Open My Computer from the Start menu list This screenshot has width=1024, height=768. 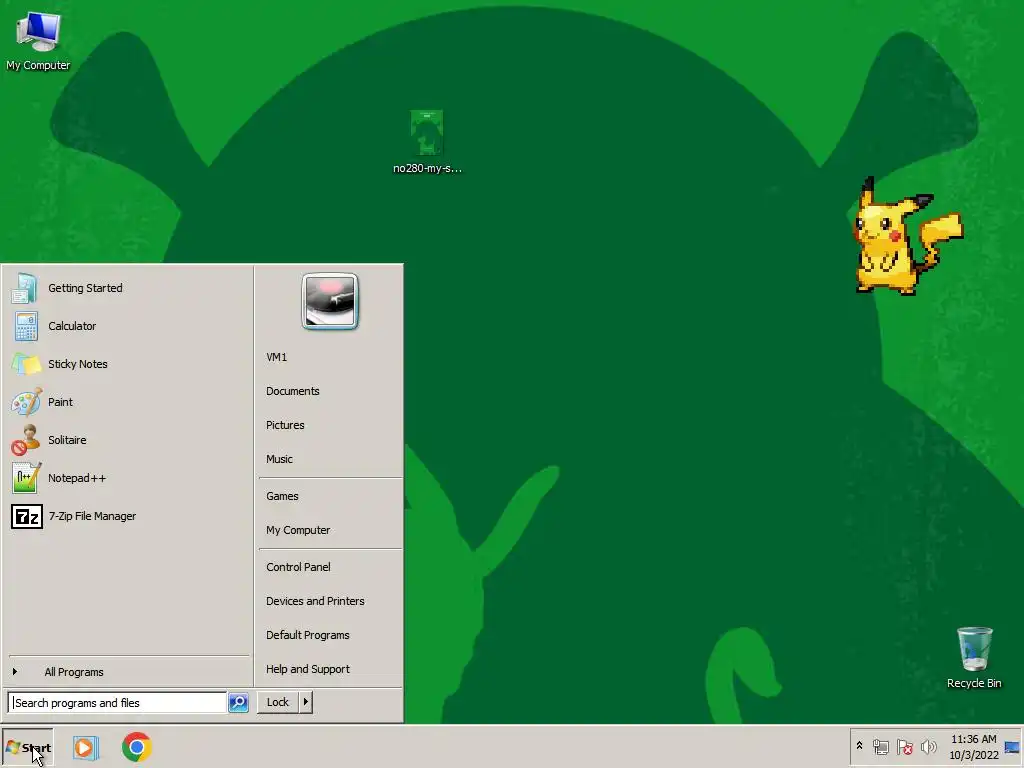pos(298,530)
